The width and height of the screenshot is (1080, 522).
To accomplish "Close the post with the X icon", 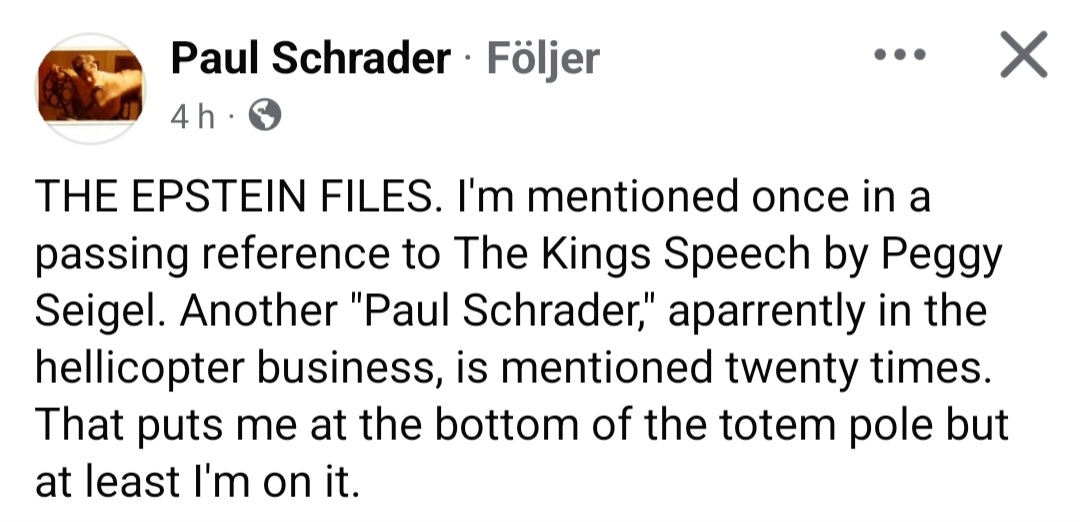I will [1023, 55].
